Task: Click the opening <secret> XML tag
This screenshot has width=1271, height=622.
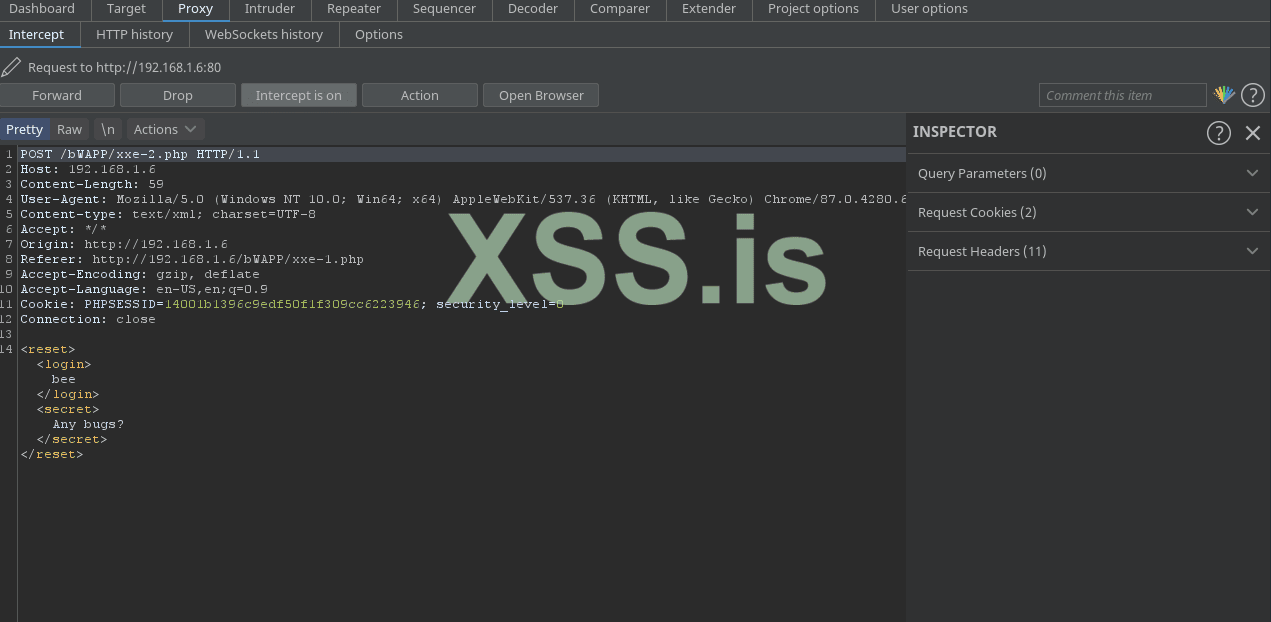Action: click(x=68, y=409)
